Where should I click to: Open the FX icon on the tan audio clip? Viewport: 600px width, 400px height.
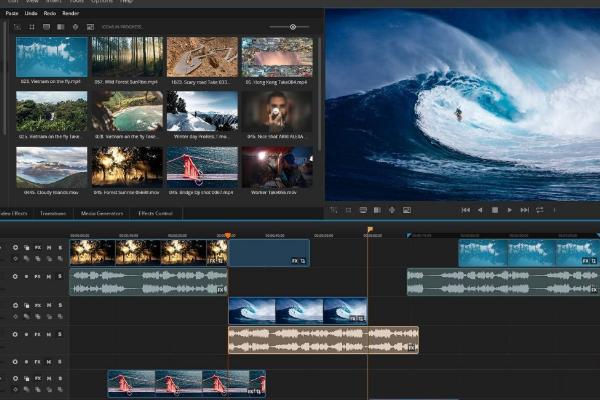[x=412, y=348]
